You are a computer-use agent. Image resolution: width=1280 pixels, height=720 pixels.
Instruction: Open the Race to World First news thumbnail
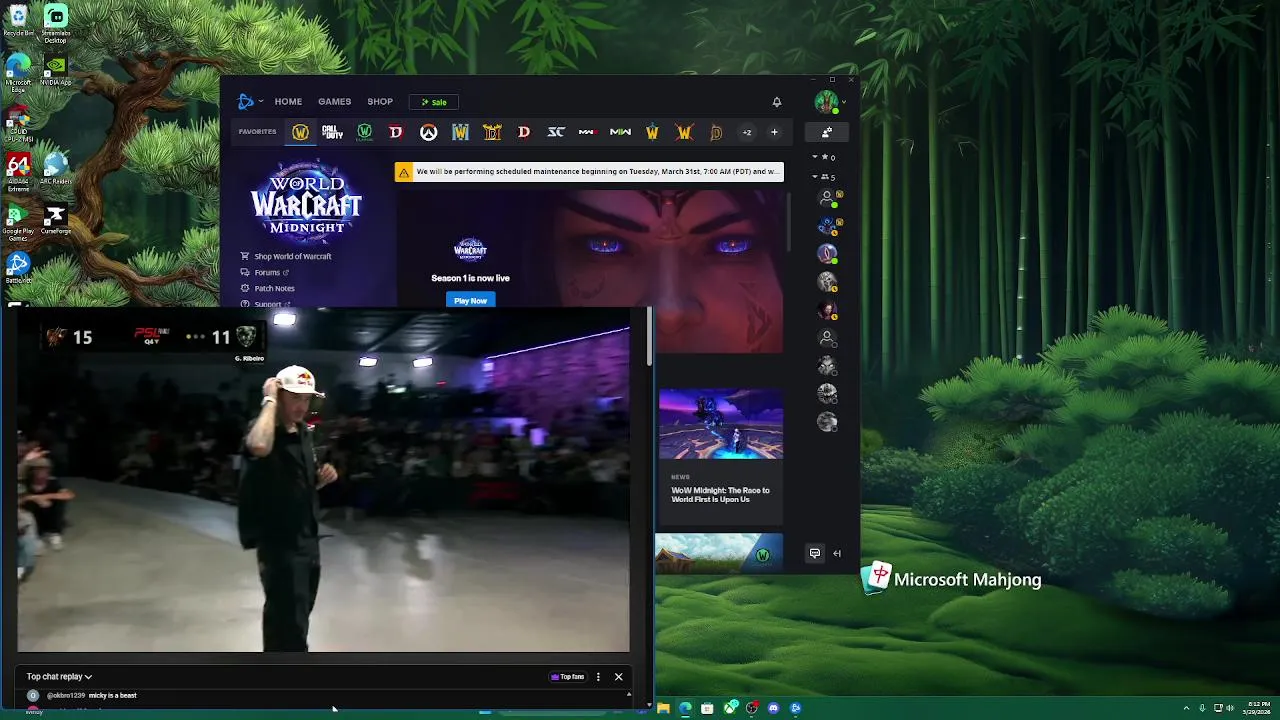[721, 424]
